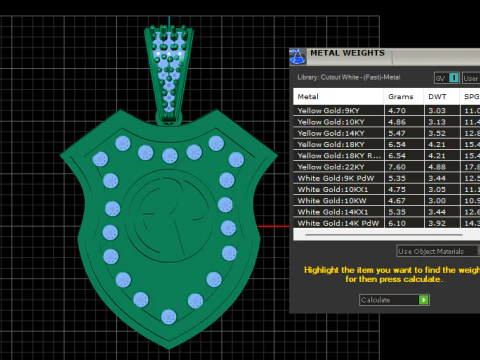
Task: Click the 4.86 grams value
Action: (397, 122)
